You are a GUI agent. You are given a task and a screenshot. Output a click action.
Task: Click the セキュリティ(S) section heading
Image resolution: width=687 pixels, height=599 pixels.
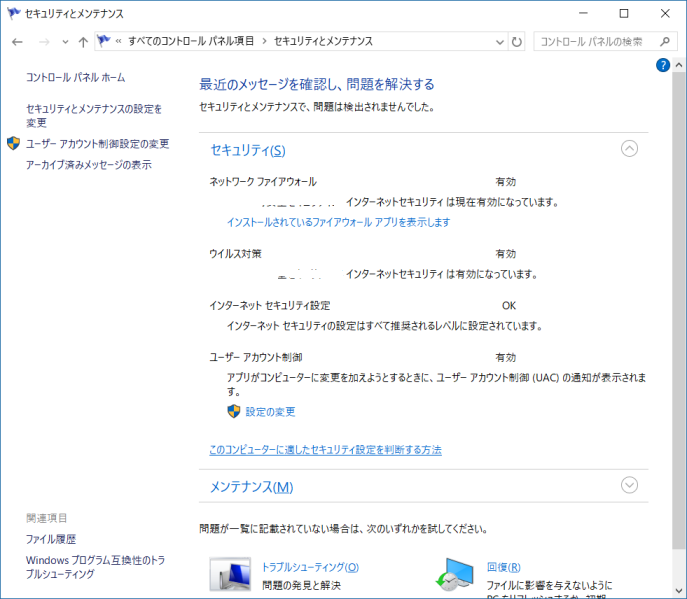pyautogui.click(x=248, y=150)
